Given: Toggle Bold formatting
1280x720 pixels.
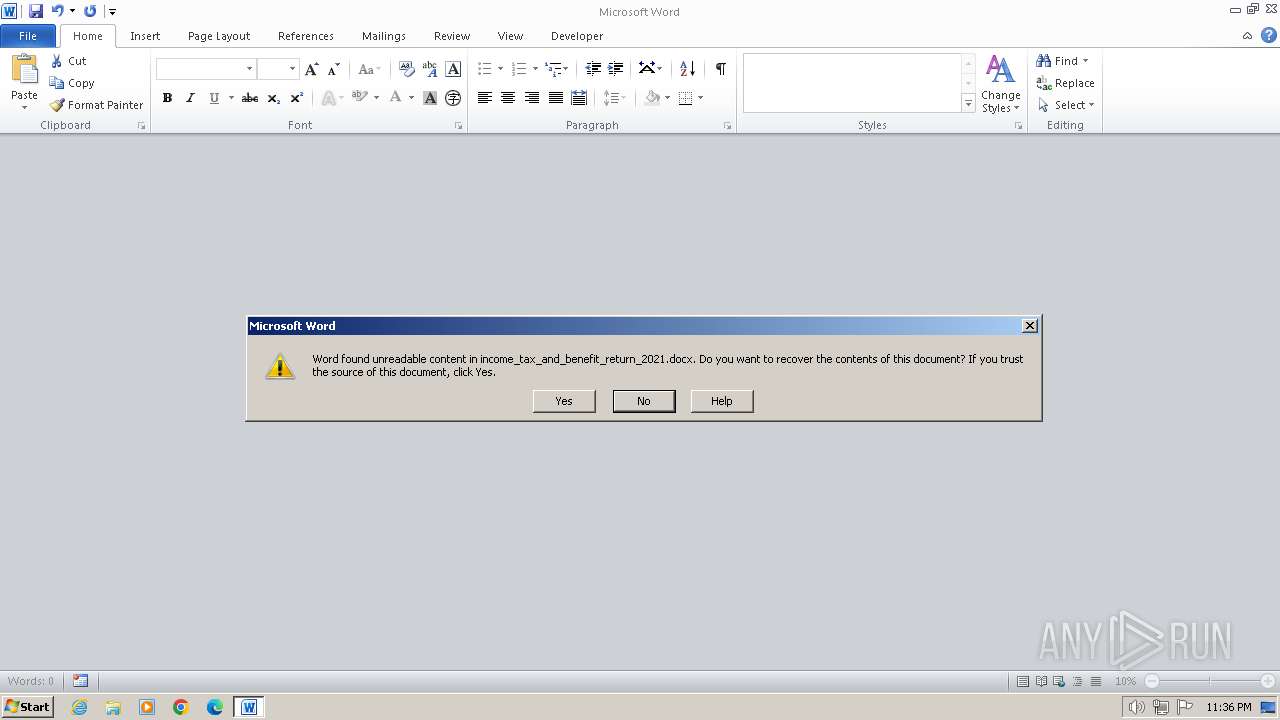Looking at the screenshot, I should [x=167, y=98].
